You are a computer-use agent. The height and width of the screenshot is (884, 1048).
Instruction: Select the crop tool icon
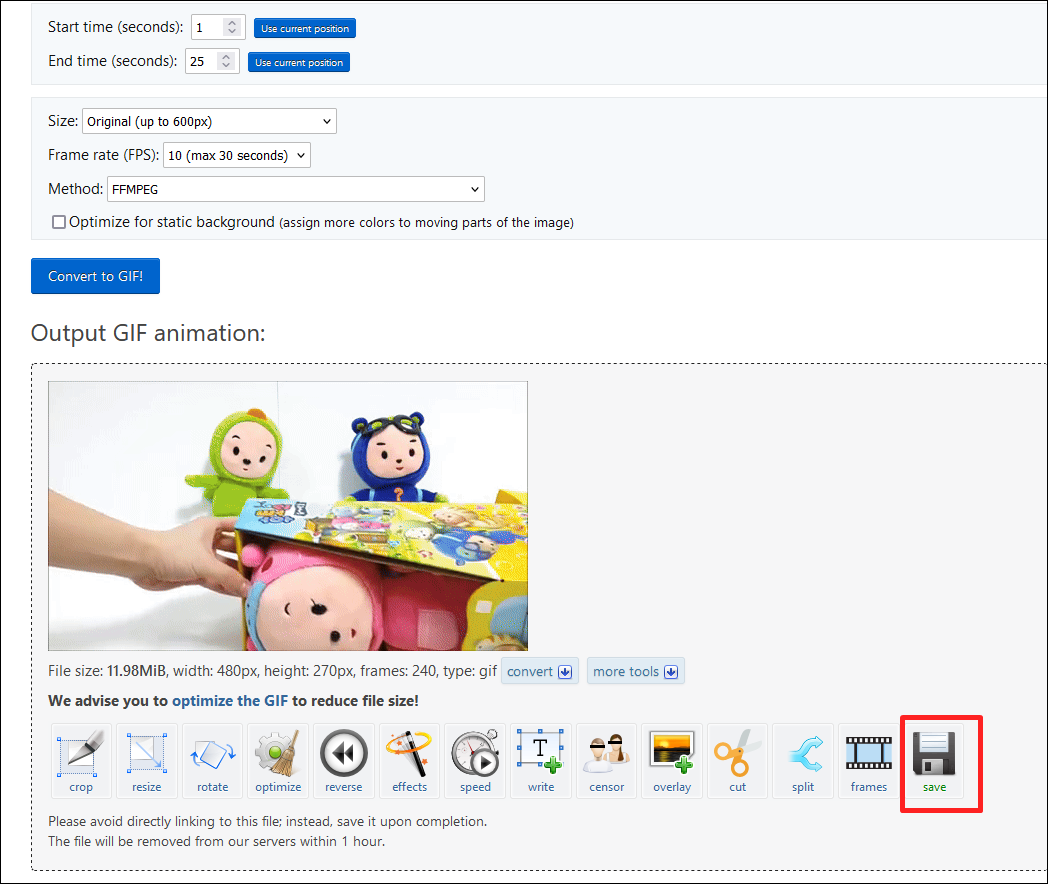pyautogui.click(x=81, y=760)
